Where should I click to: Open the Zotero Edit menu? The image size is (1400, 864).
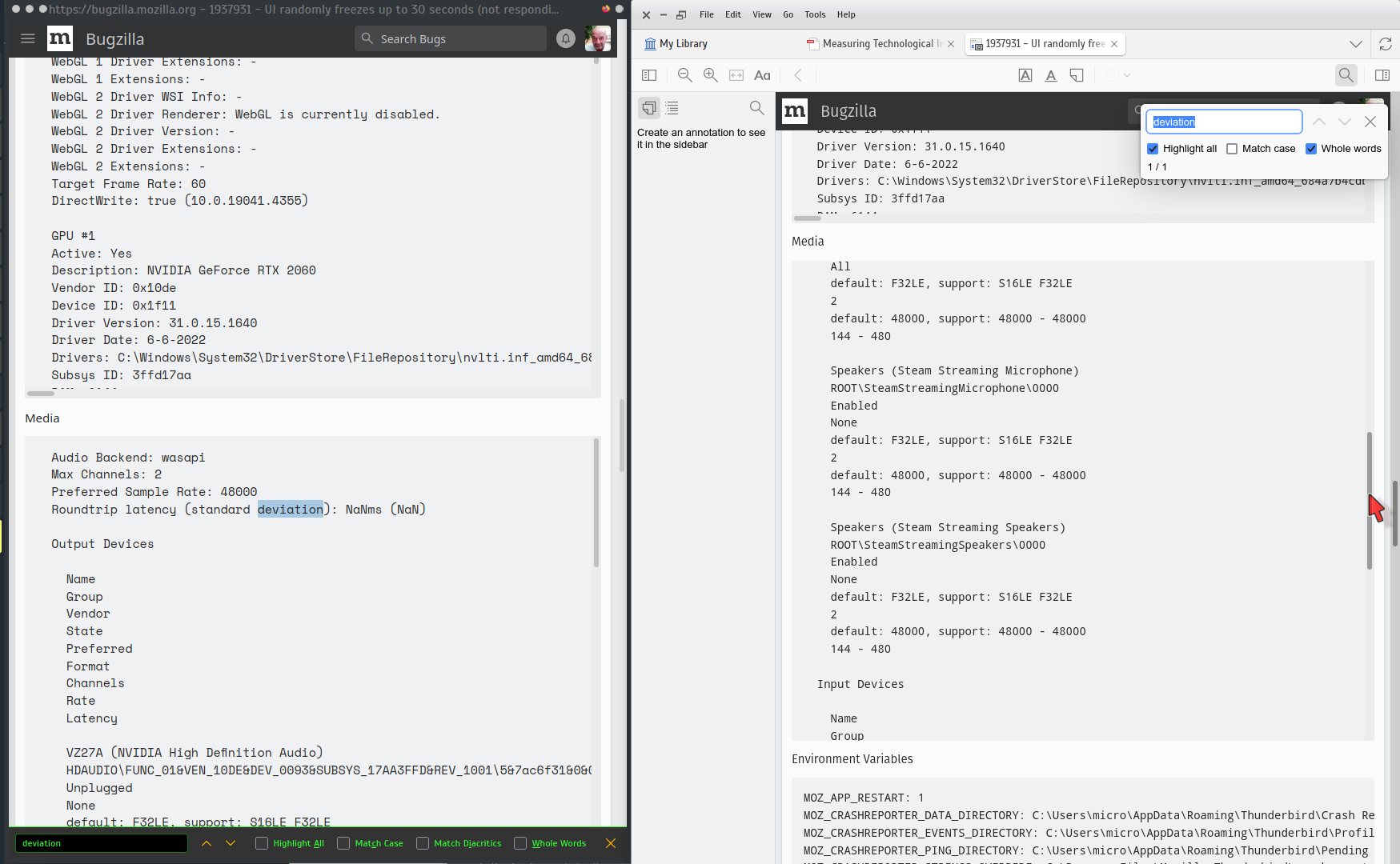tap(732, 14)
